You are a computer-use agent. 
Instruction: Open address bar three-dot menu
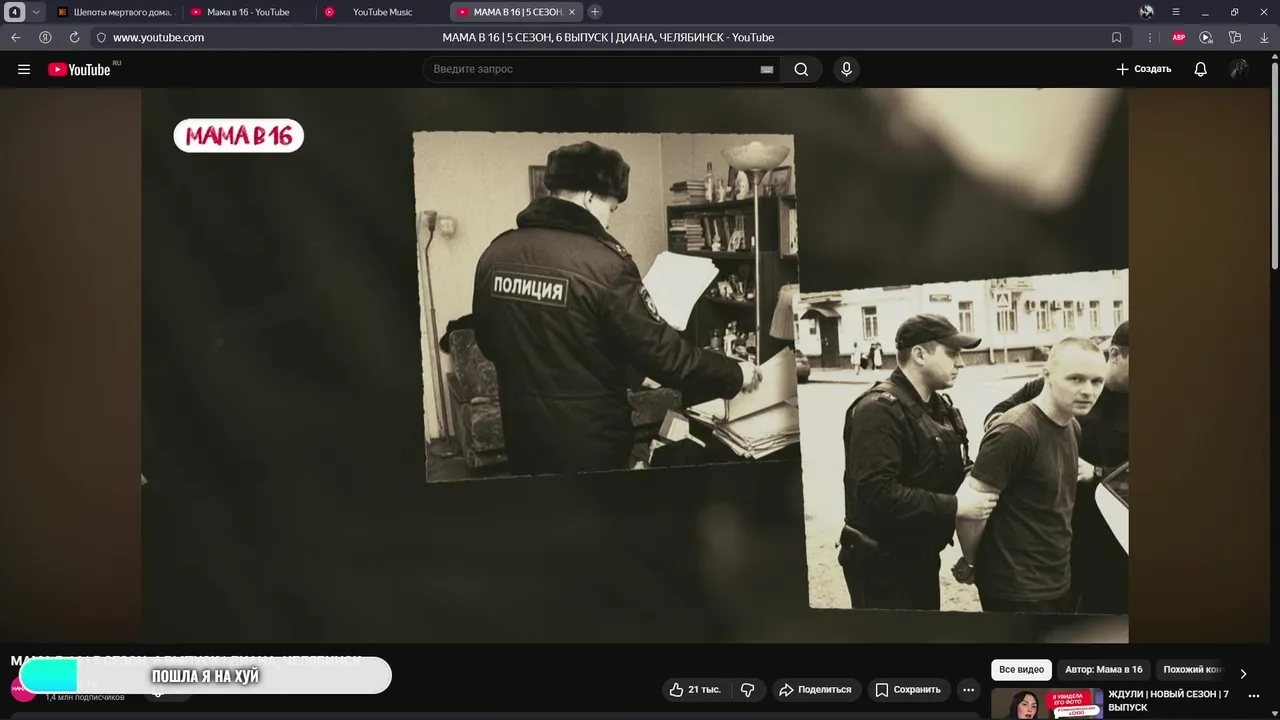coord(1150,37)
